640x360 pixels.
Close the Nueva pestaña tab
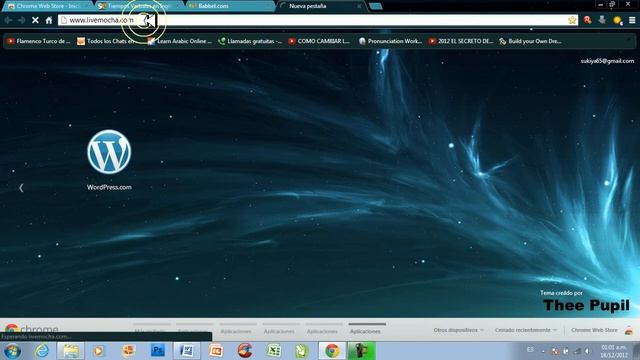pyautogui.click(x=359, y=6)
